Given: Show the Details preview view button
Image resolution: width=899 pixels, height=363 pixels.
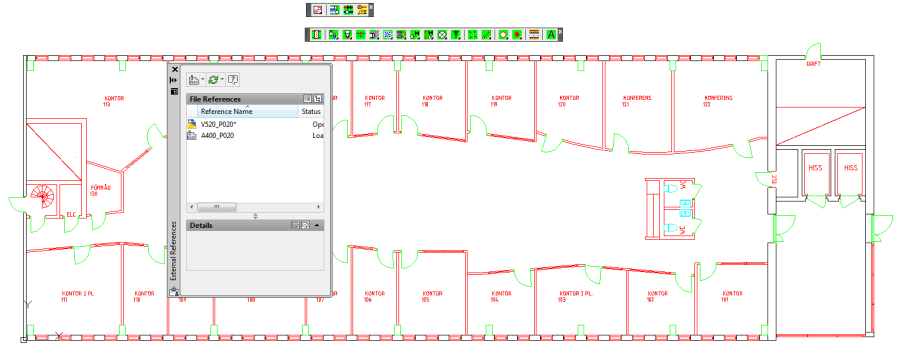Looking at the screenshot, I should point(306,225).
